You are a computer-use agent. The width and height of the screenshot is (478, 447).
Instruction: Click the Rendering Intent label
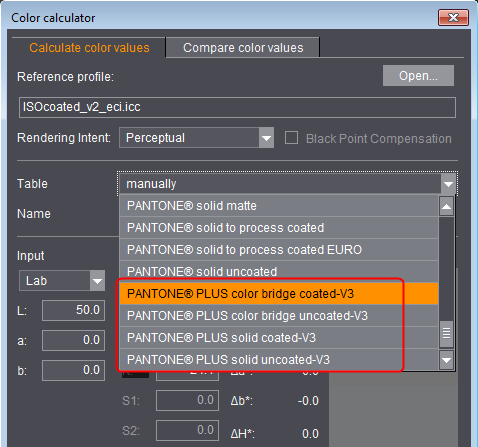pos(64,138)
